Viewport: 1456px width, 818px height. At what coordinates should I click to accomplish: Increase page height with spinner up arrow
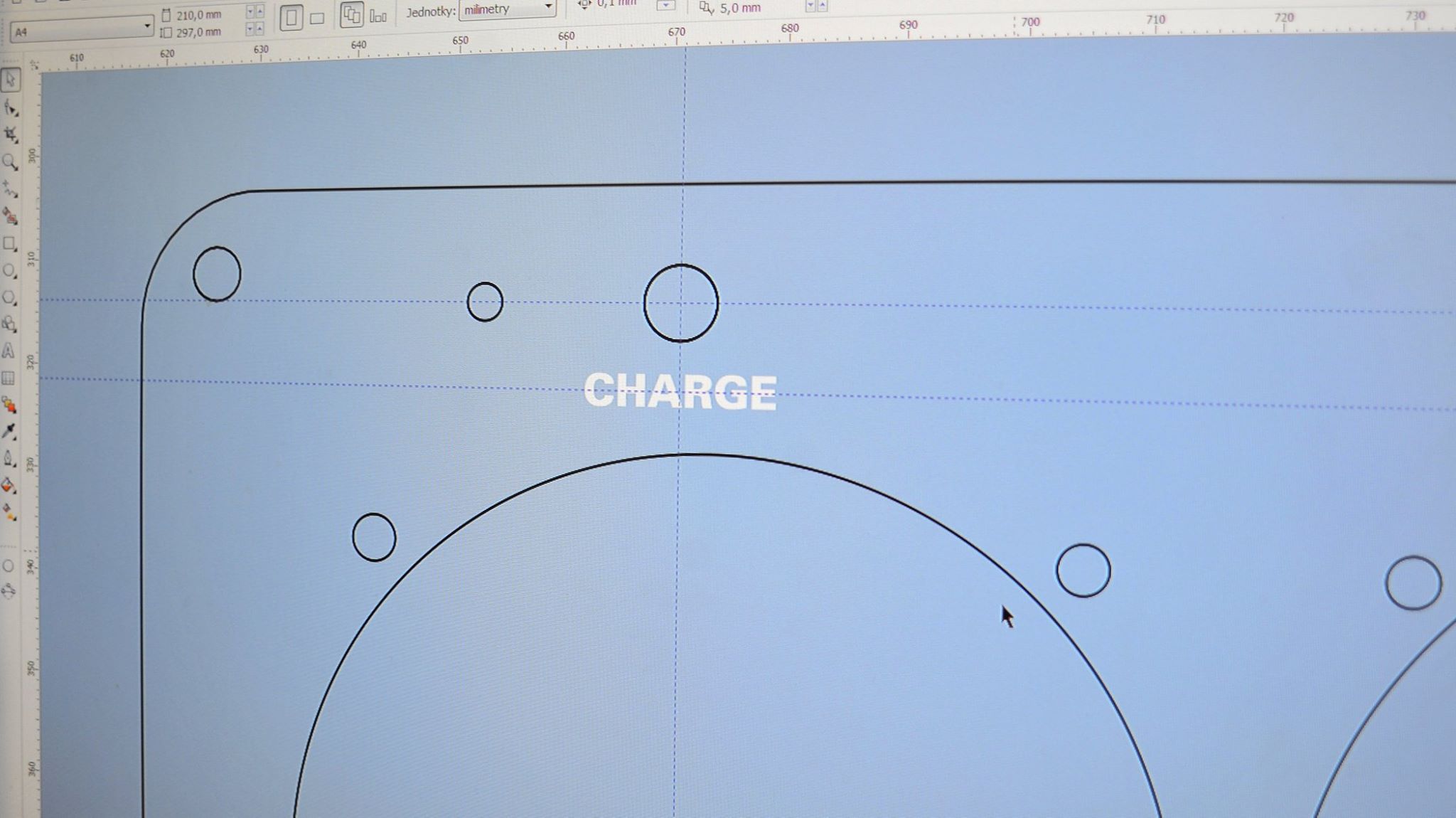coord(259,29)
